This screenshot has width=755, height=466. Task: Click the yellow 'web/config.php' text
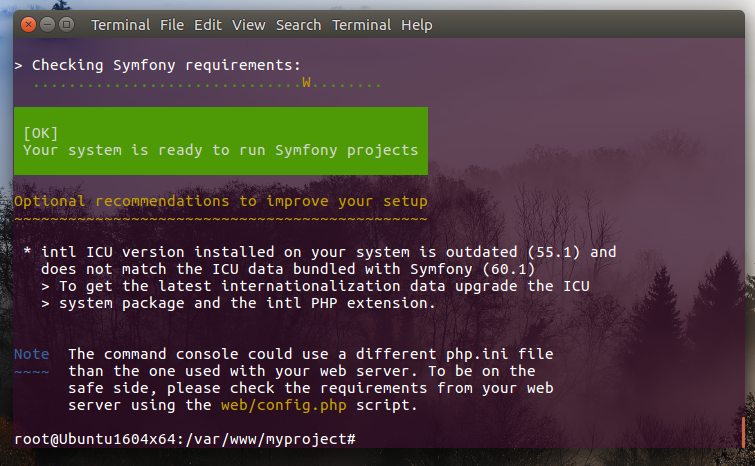pyautogui.click(x=284, y=405)
